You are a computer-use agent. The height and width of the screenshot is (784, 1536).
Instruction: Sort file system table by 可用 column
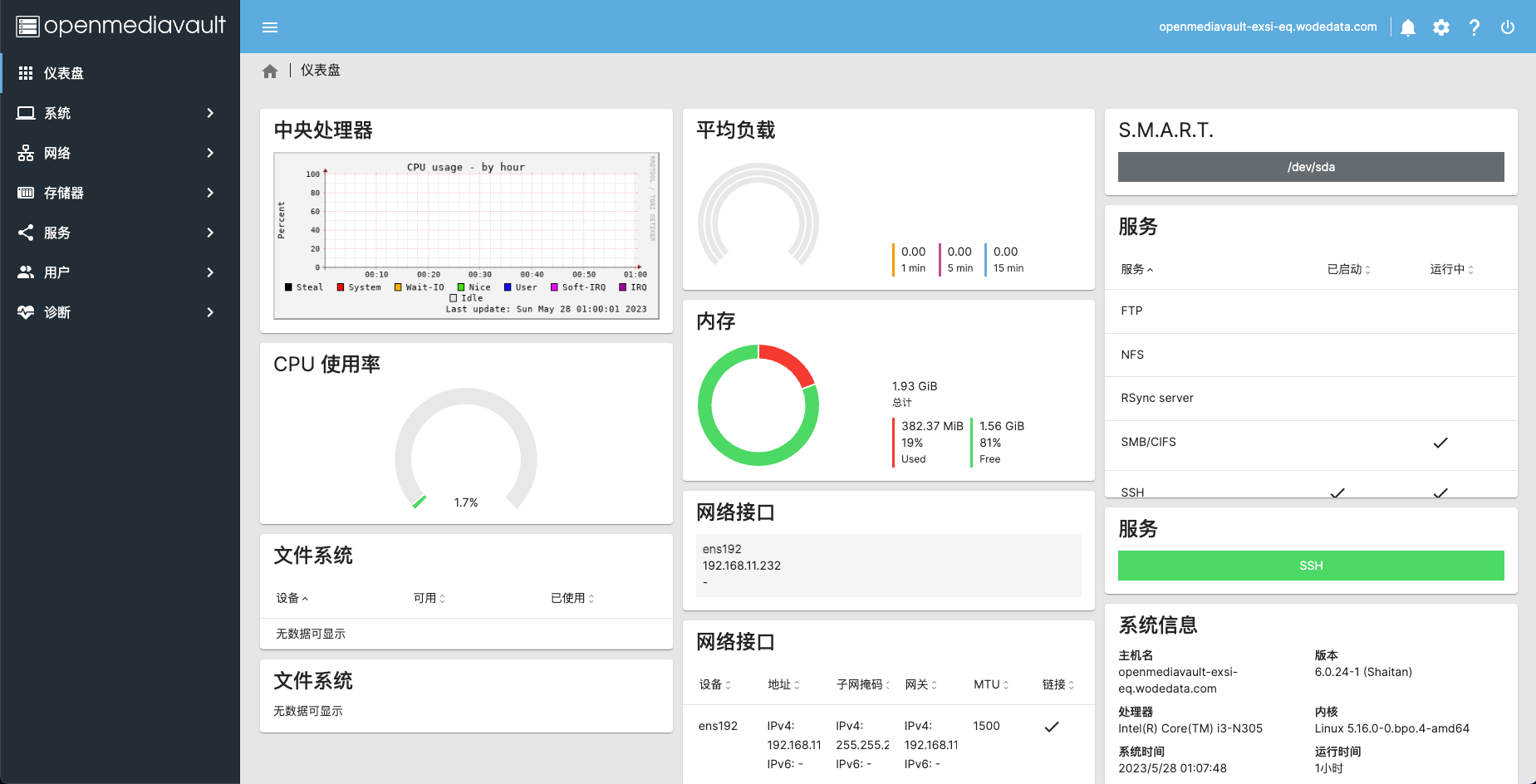pos(429,598)
